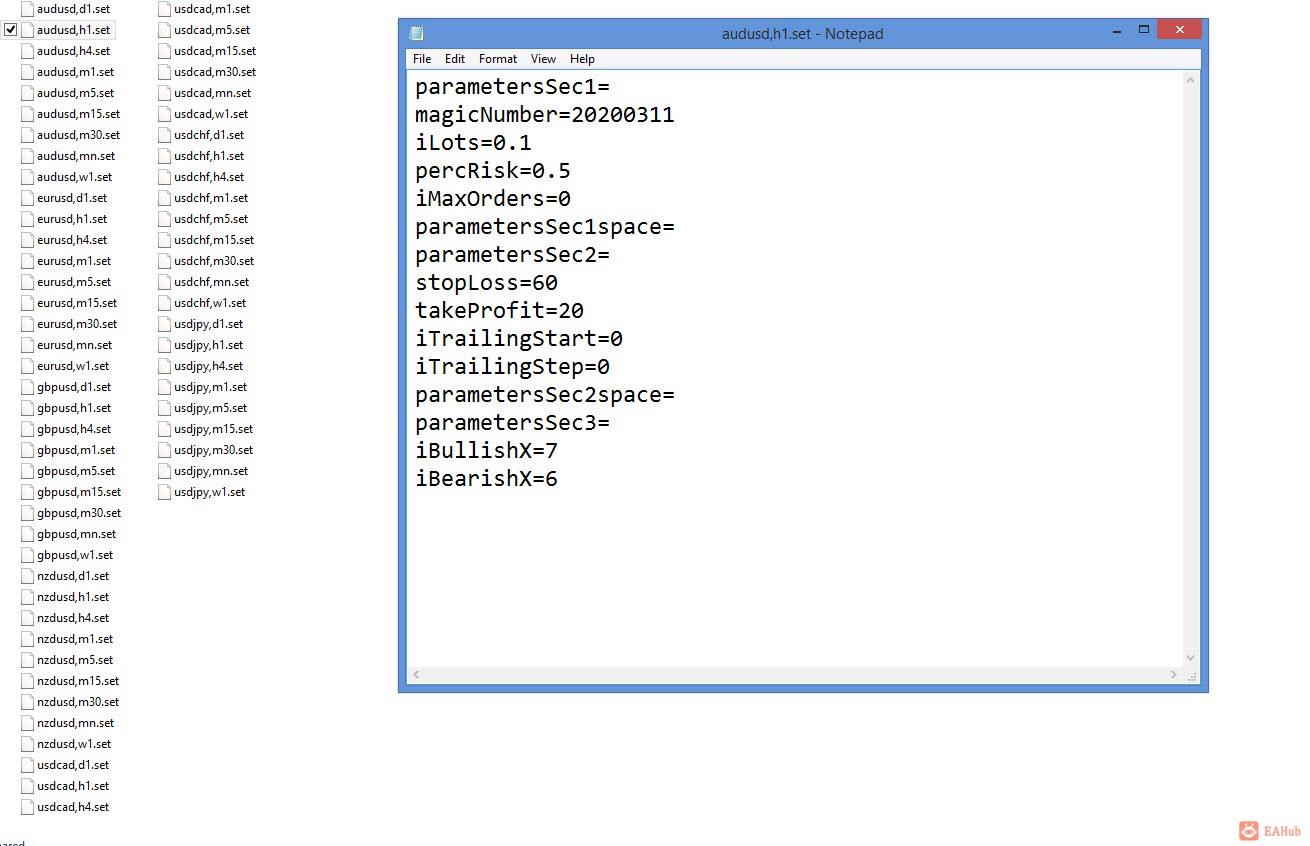Click the iTrailingStep=0 line in Notepad

pyautogui.click(x=512, y=367)
